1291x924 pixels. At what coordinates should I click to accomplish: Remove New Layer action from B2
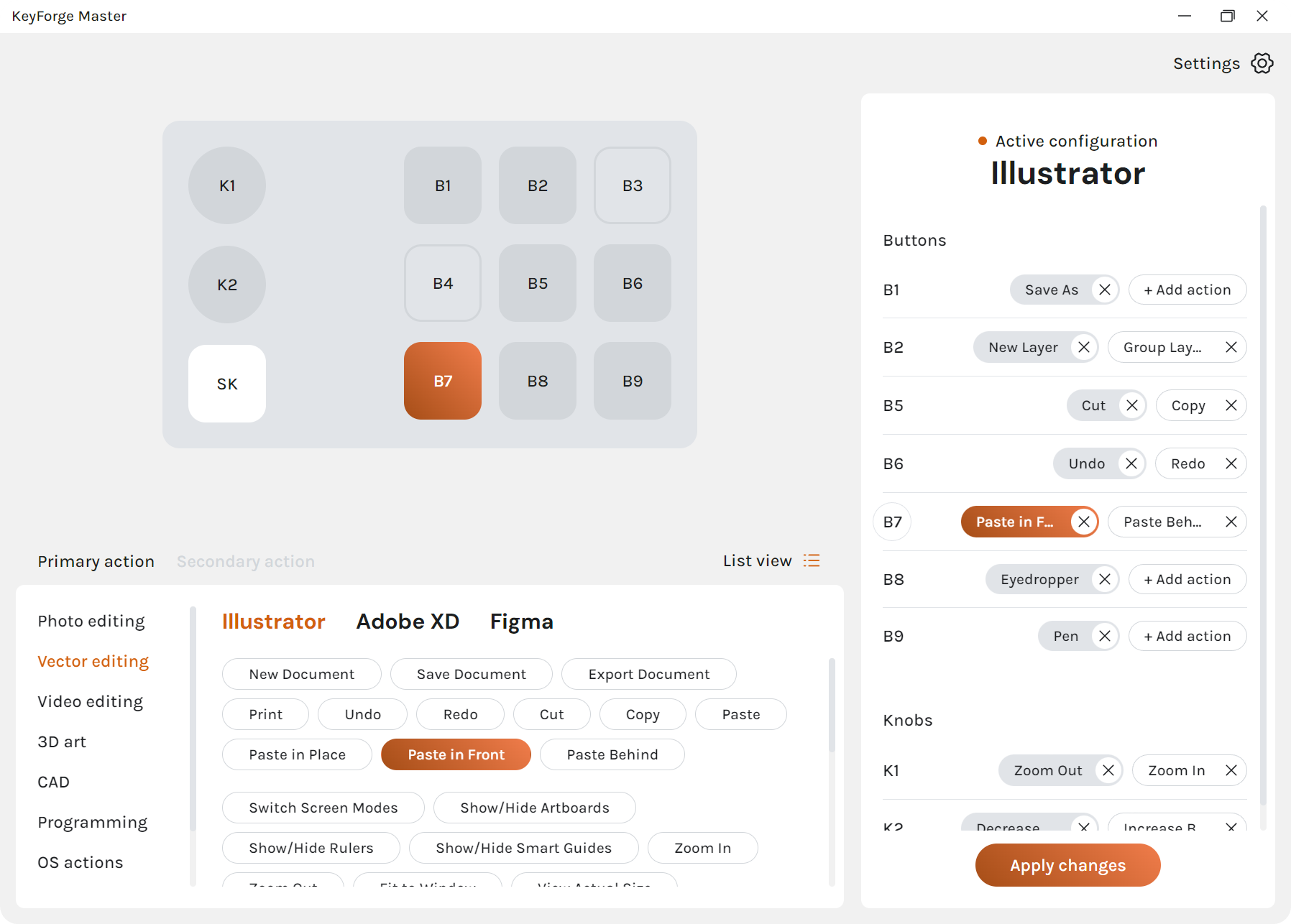click(x=1084, y=347)
